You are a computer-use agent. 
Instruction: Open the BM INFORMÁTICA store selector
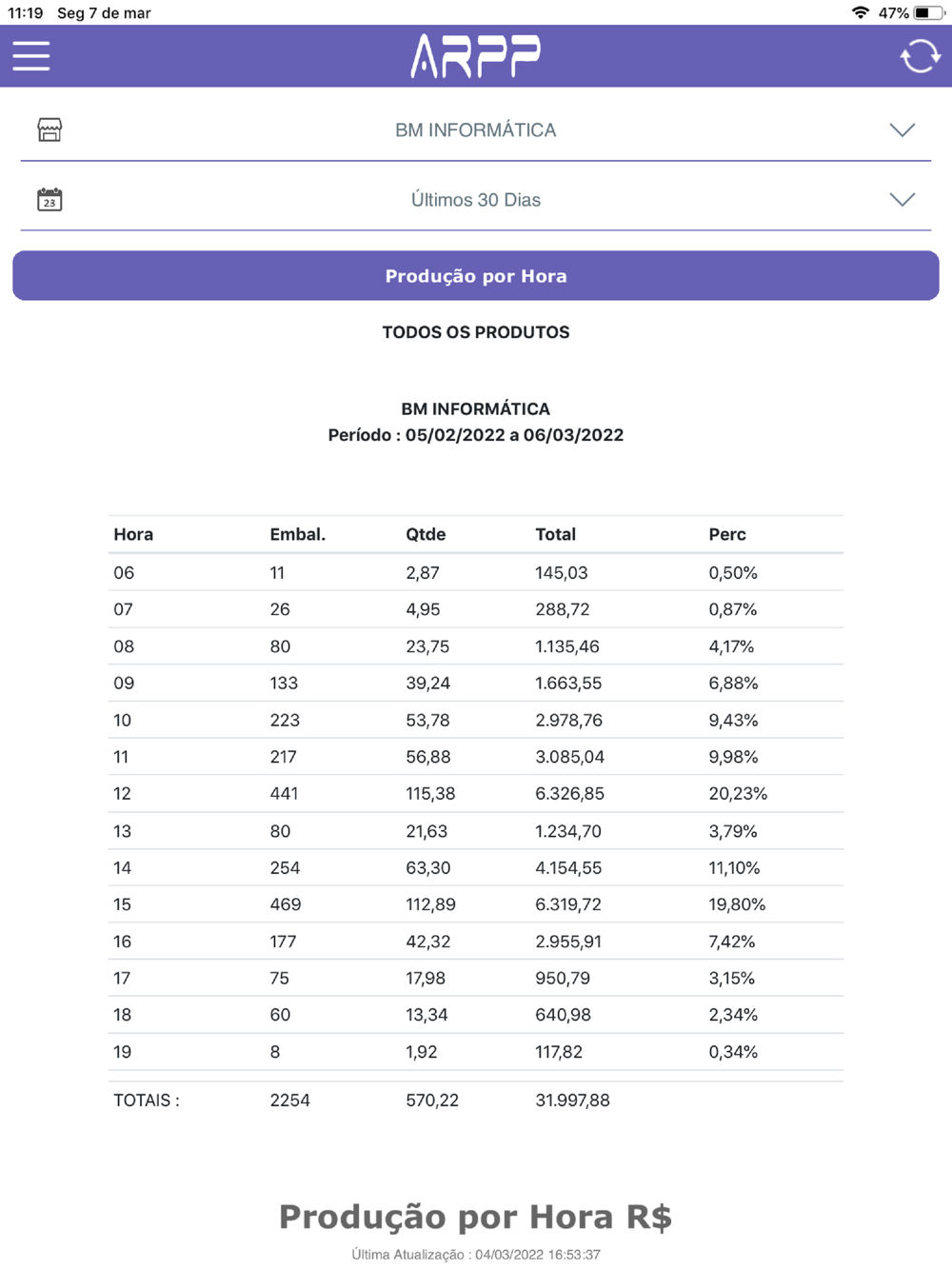coord(475,130)
